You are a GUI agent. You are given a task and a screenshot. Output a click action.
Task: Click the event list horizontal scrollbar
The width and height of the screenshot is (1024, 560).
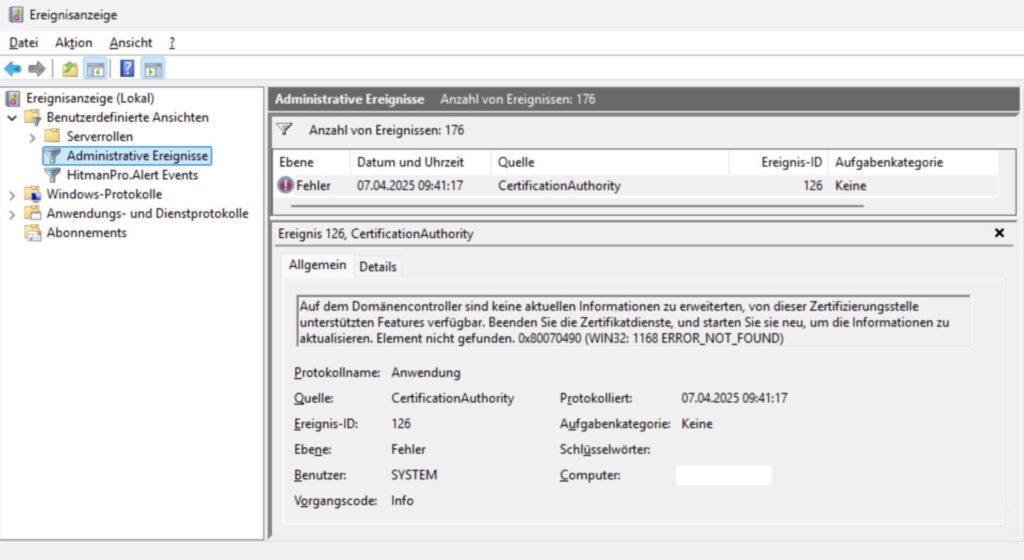coord(577,206)
